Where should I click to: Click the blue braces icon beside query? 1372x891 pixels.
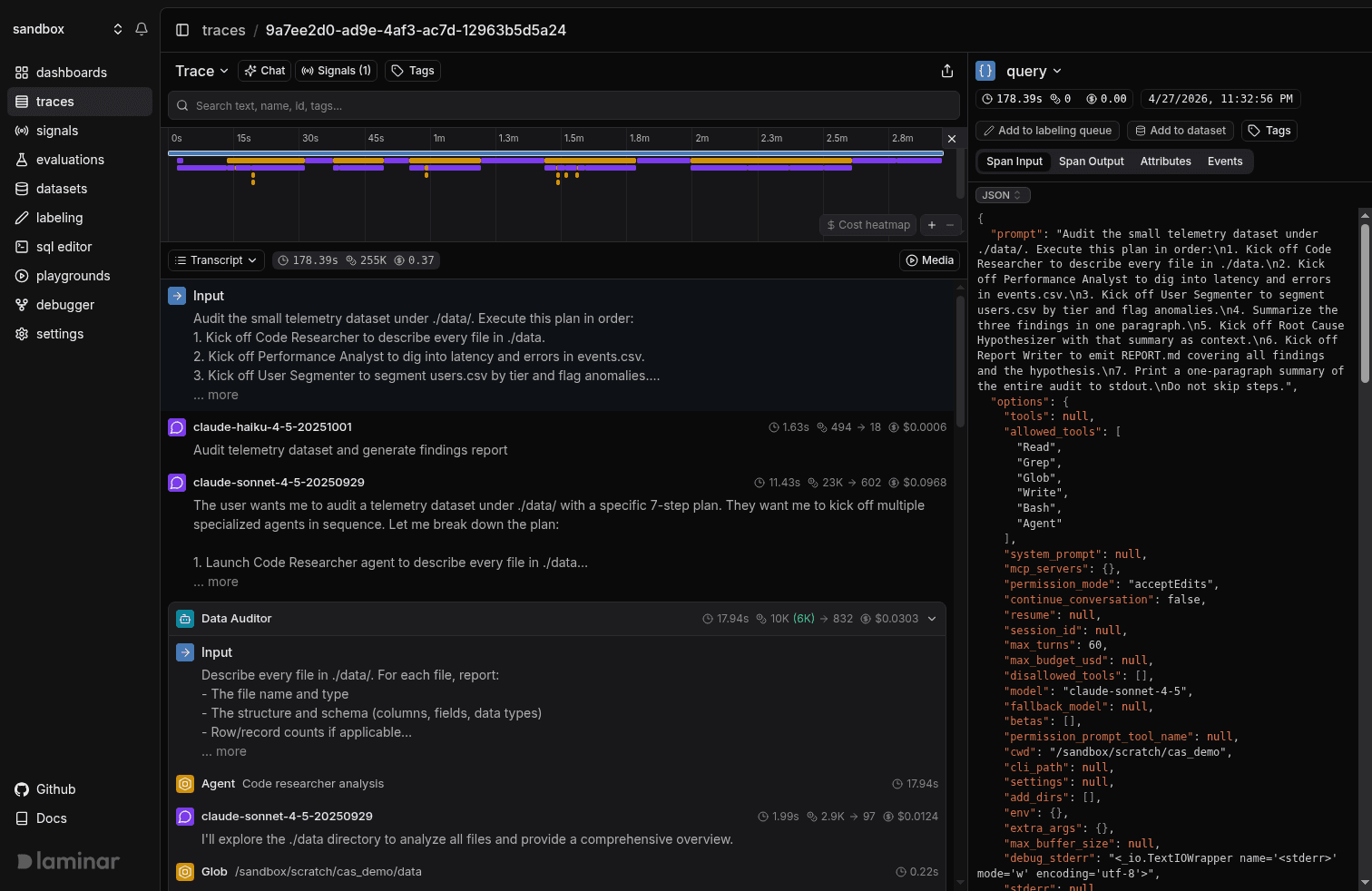tap(985, 71)
